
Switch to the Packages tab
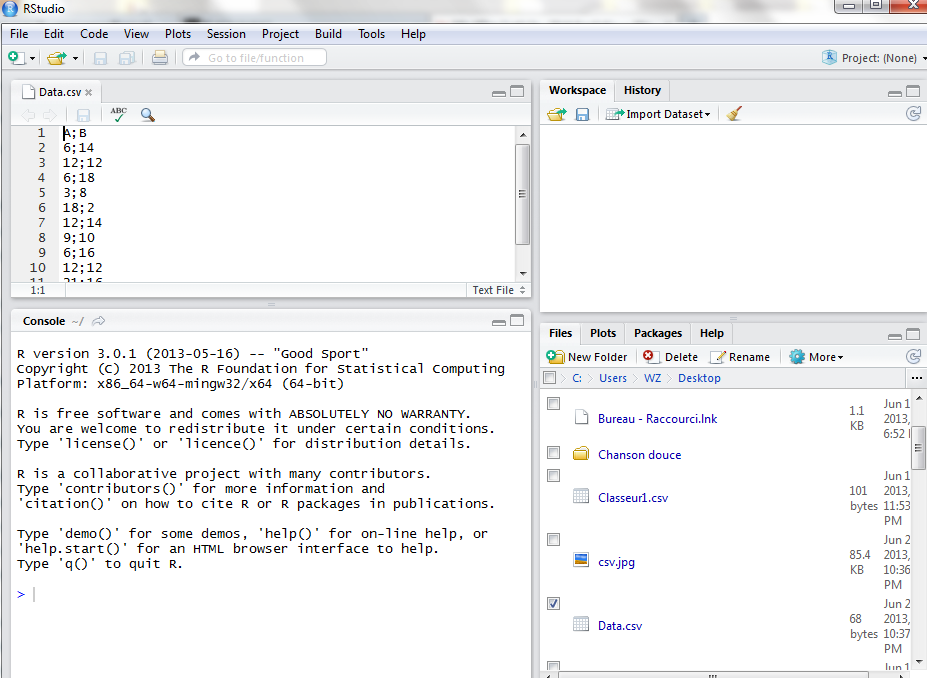click(x=658, y=333)
